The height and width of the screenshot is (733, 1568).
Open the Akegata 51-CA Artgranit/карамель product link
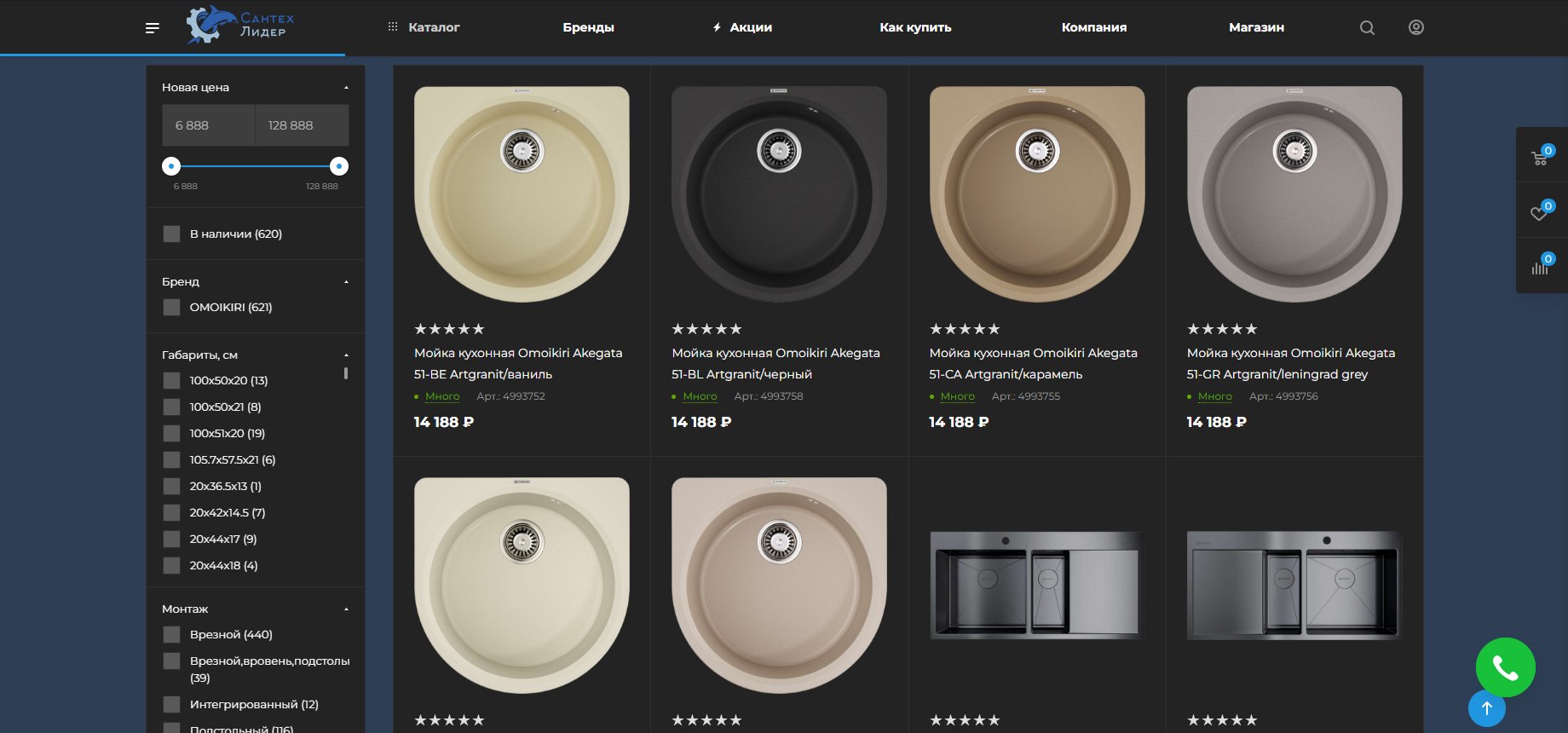pos(1033,363)
